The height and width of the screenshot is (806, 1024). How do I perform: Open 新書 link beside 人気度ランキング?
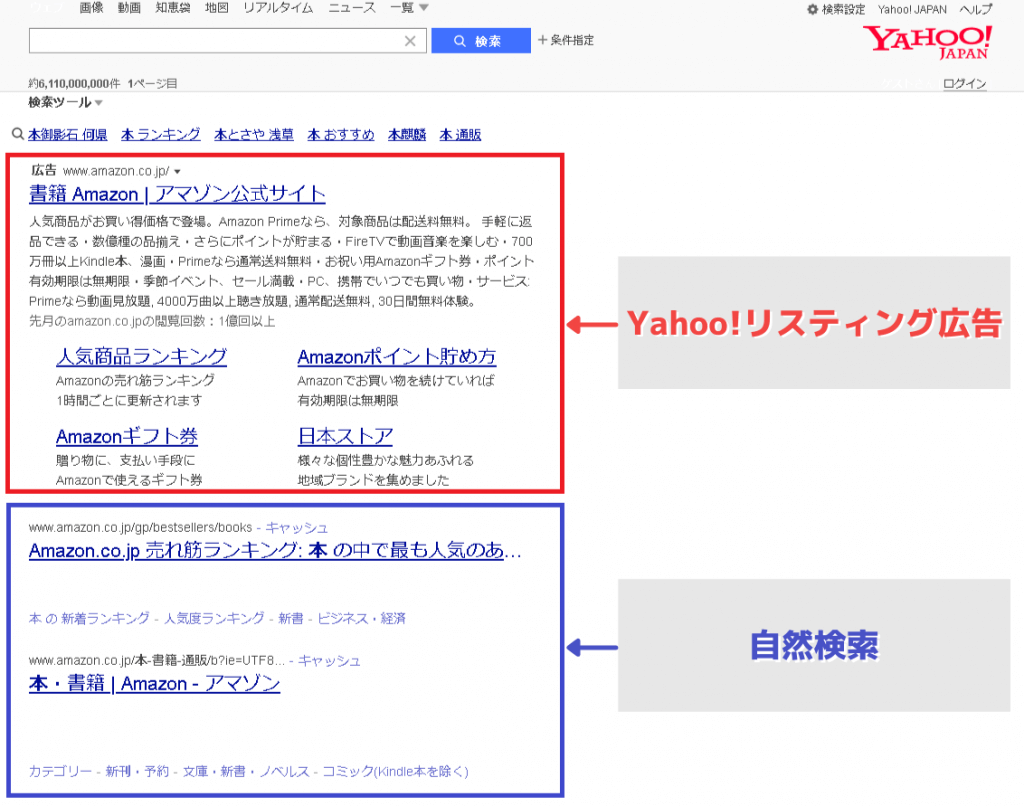coord(291,619)
